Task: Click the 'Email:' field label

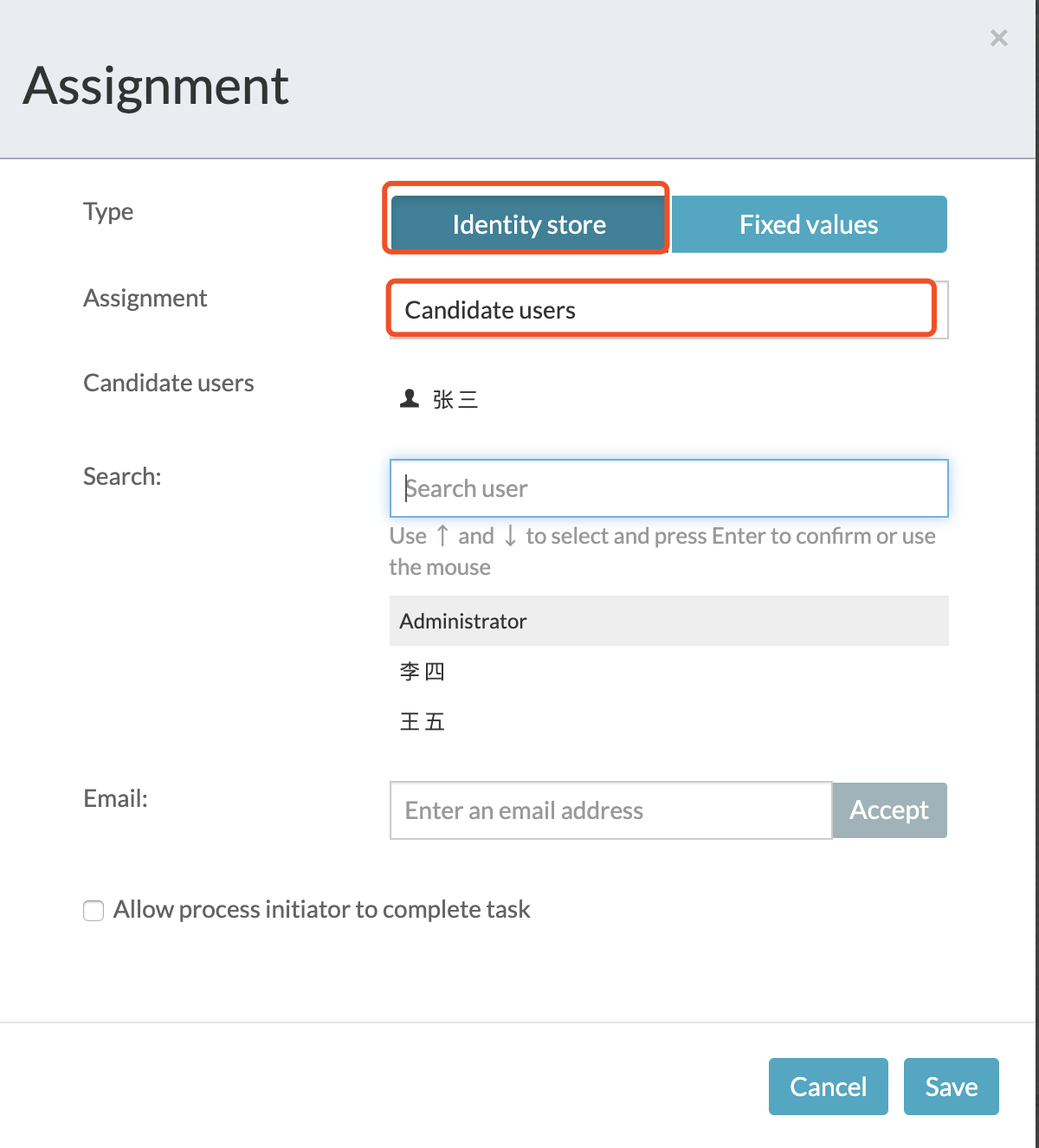Action: pos(115,798)
